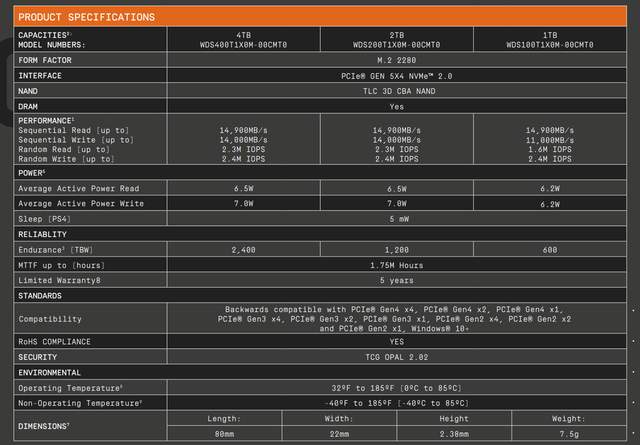Click model number WDS400T1X0M-00CMT0
The image size is (640, 445).
pos(243,45)
